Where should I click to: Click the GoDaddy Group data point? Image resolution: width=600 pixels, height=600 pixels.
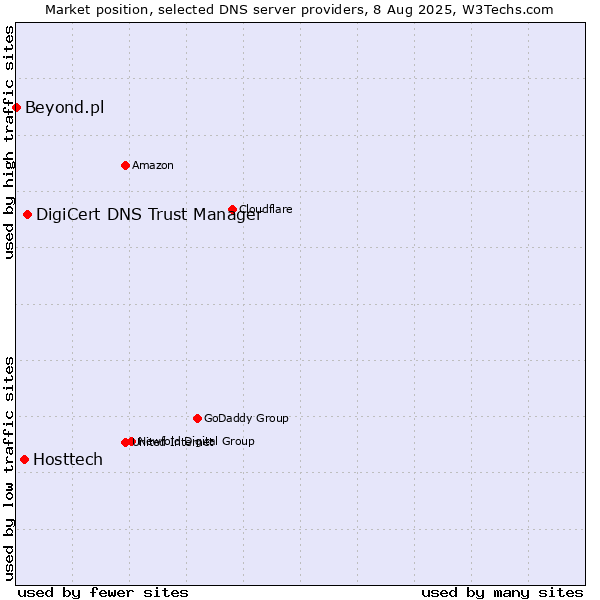[197, 419]
